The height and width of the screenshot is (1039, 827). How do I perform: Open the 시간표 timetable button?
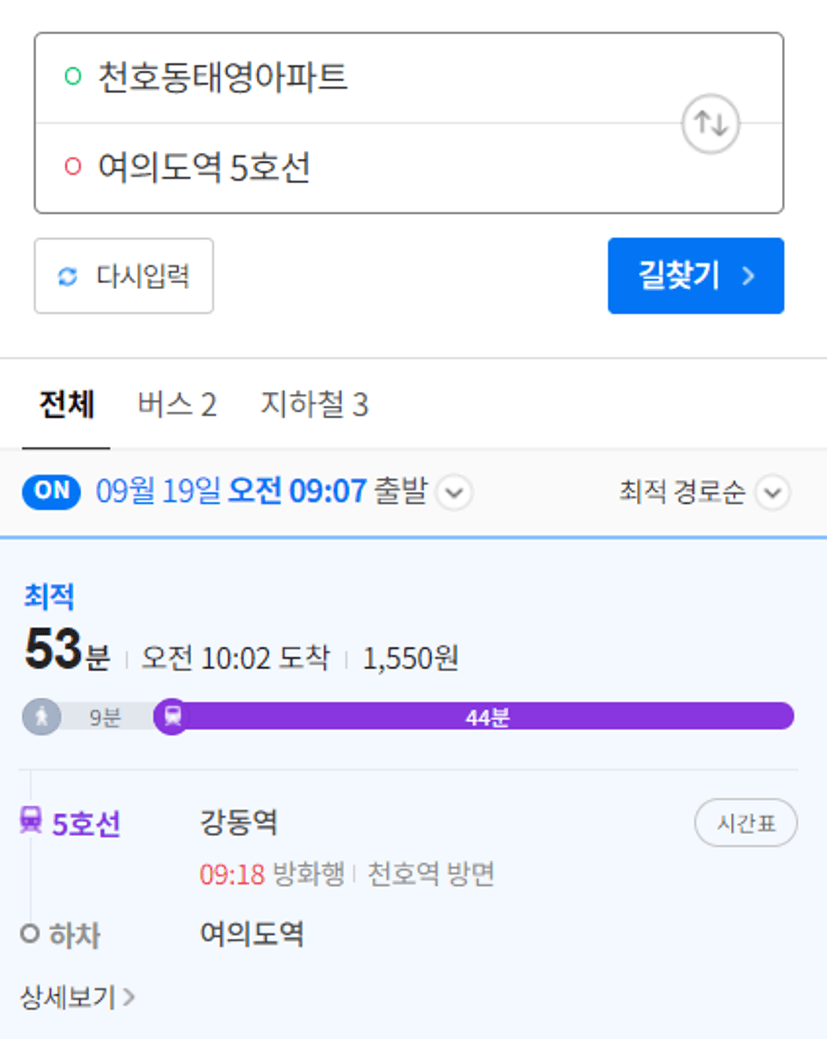click(x=745, y=823)
